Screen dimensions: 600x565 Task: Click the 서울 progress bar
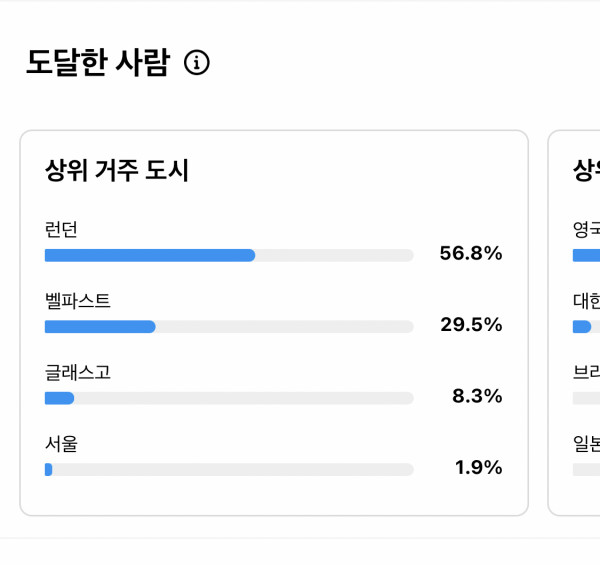(229, 470)
